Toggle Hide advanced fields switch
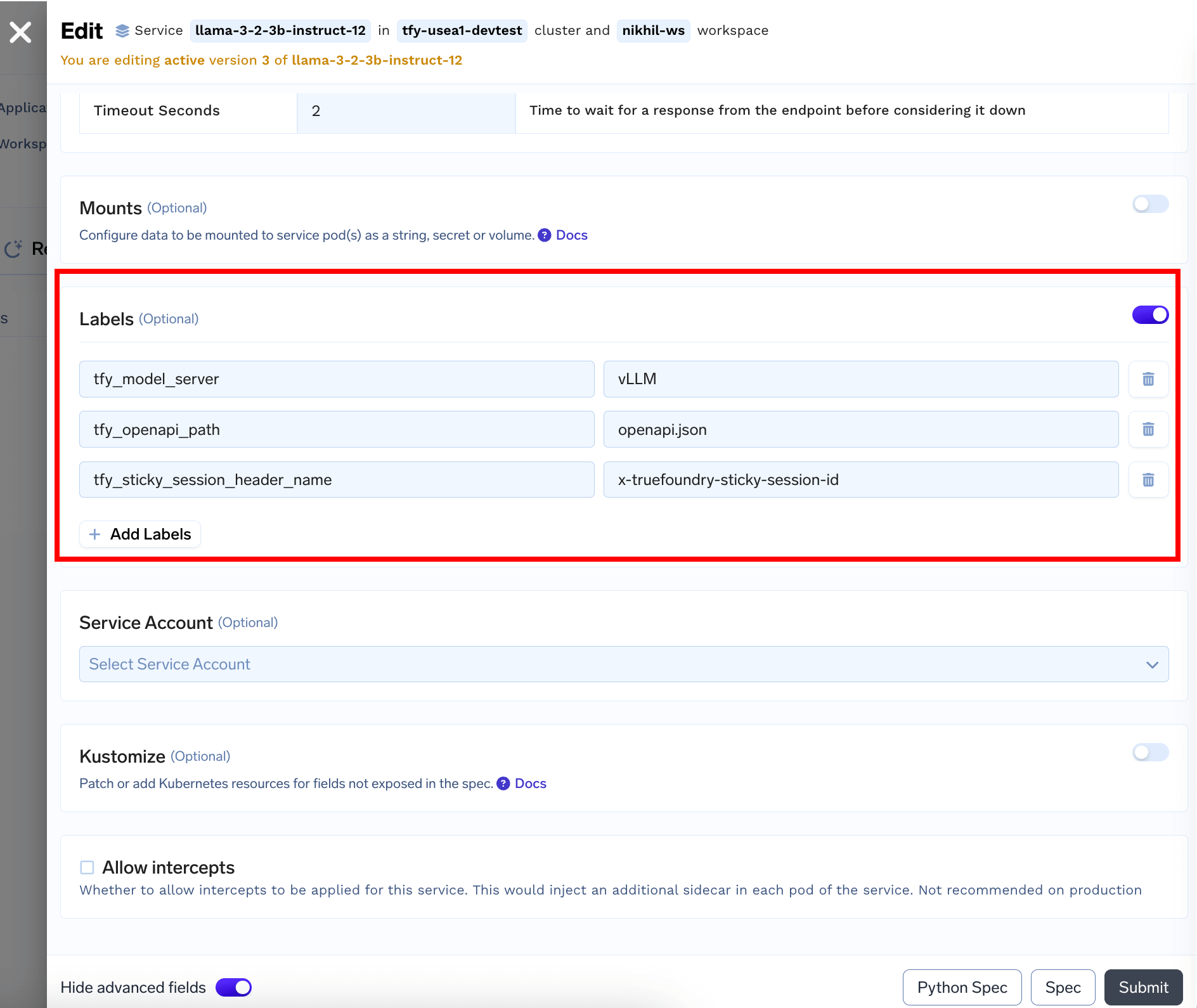The image size is (1197, 1008). (x=233, y=988)
